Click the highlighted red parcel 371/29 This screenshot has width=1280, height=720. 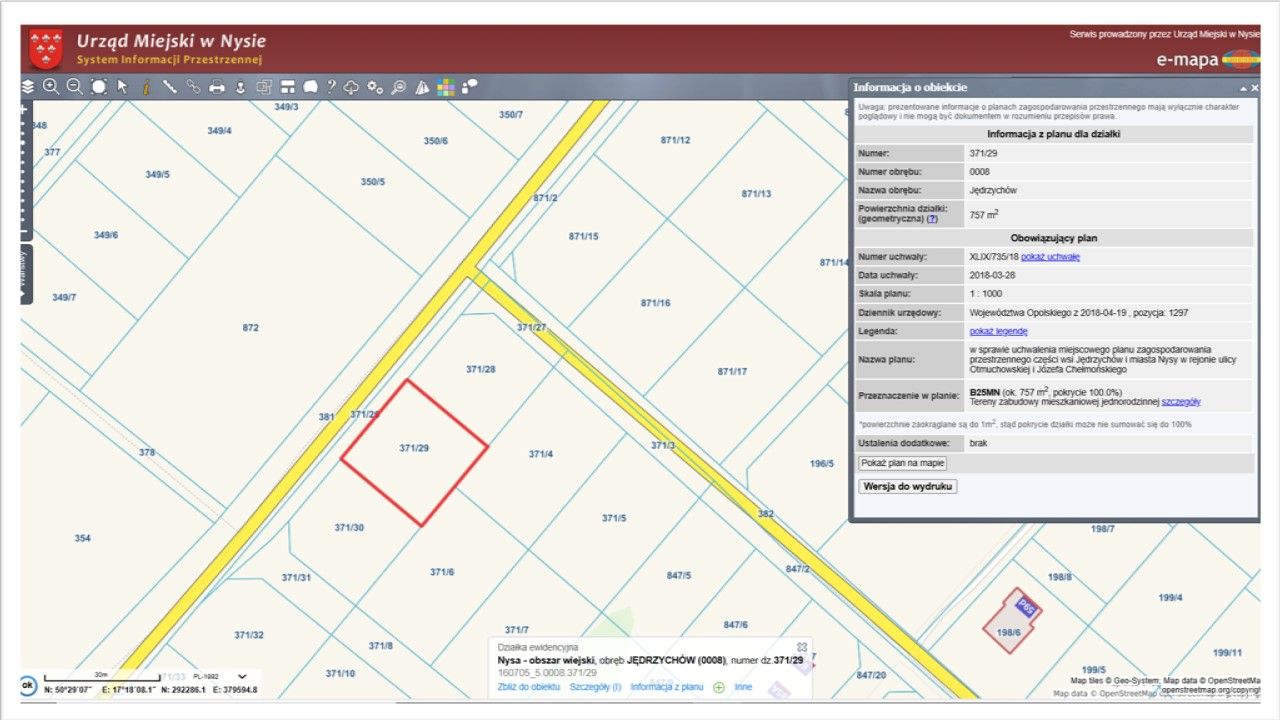pyautogui.click(x=414, y=452)
